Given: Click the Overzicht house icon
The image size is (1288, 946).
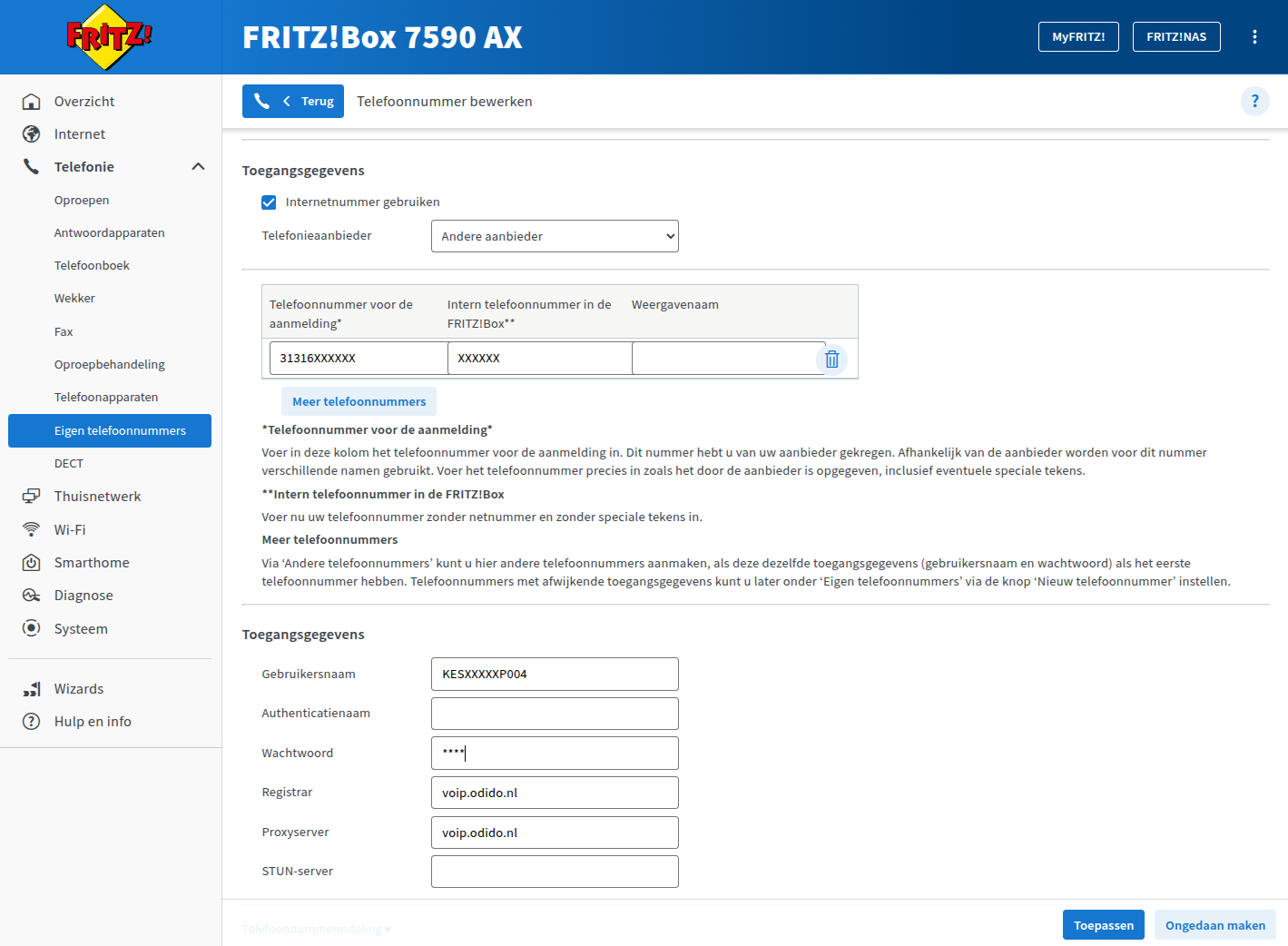Looking at the screenshot, I should pos(31,102).
